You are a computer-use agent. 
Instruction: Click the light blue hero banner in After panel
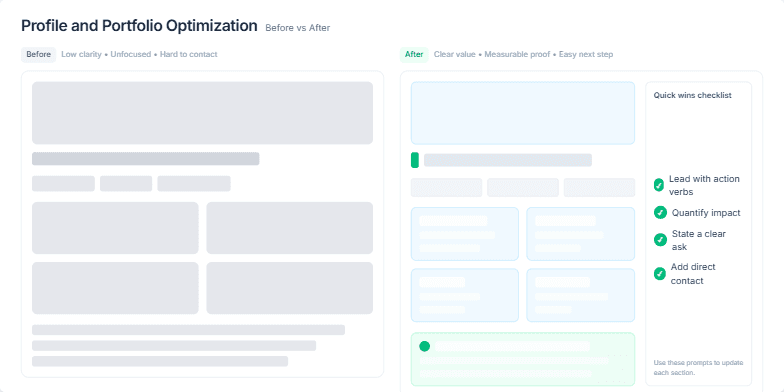pyautogui.click(x=523, y=113)
